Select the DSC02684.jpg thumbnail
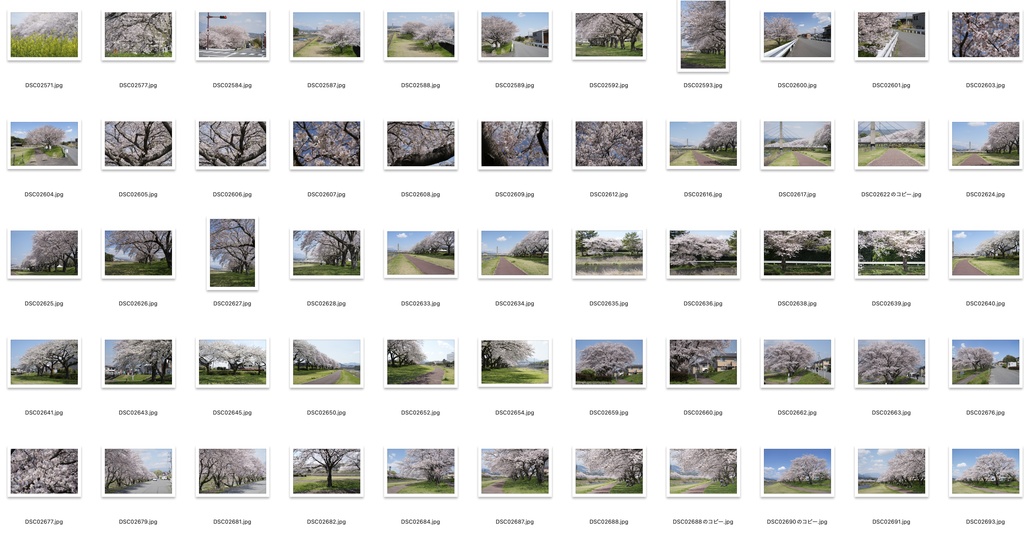 [421, 471]
